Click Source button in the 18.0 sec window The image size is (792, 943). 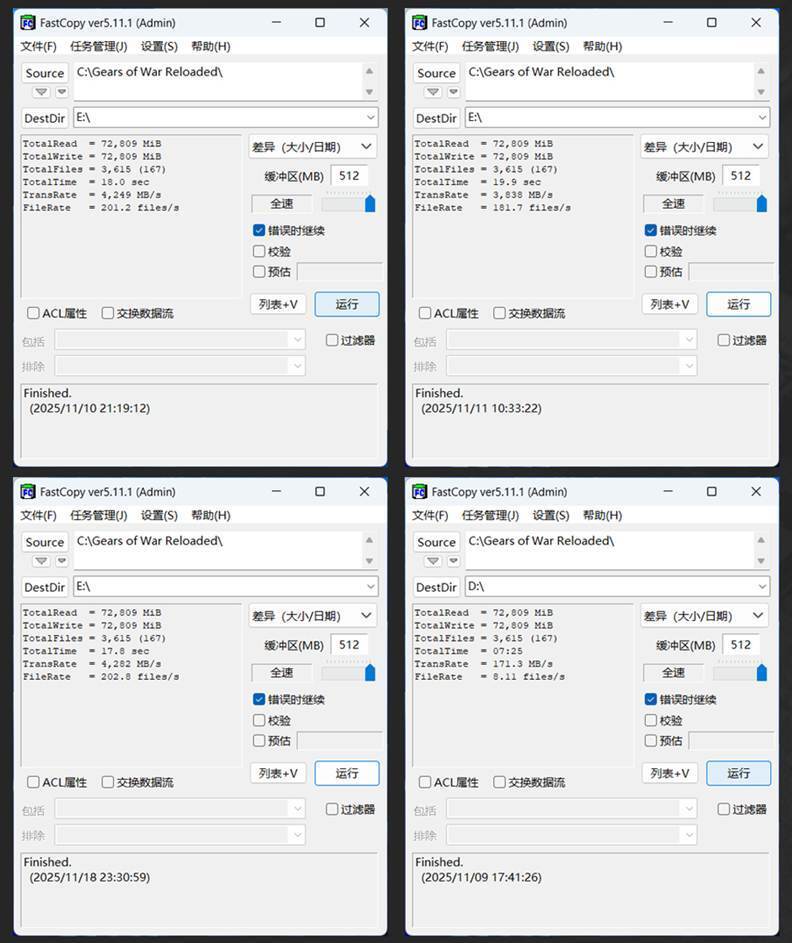(x=45, y=73)
